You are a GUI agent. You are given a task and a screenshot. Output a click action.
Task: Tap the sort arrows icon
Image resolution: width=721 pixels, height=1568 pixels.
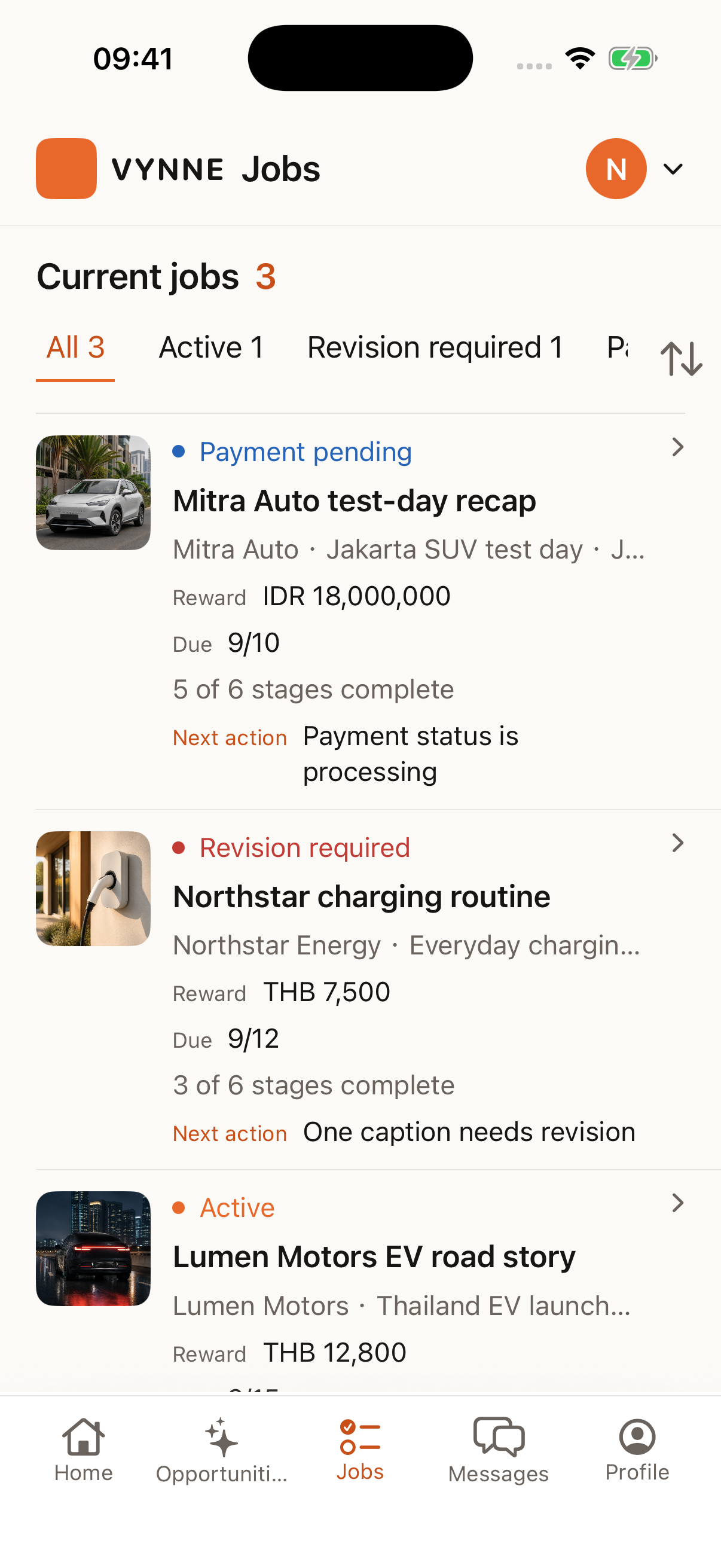[681, 359]
